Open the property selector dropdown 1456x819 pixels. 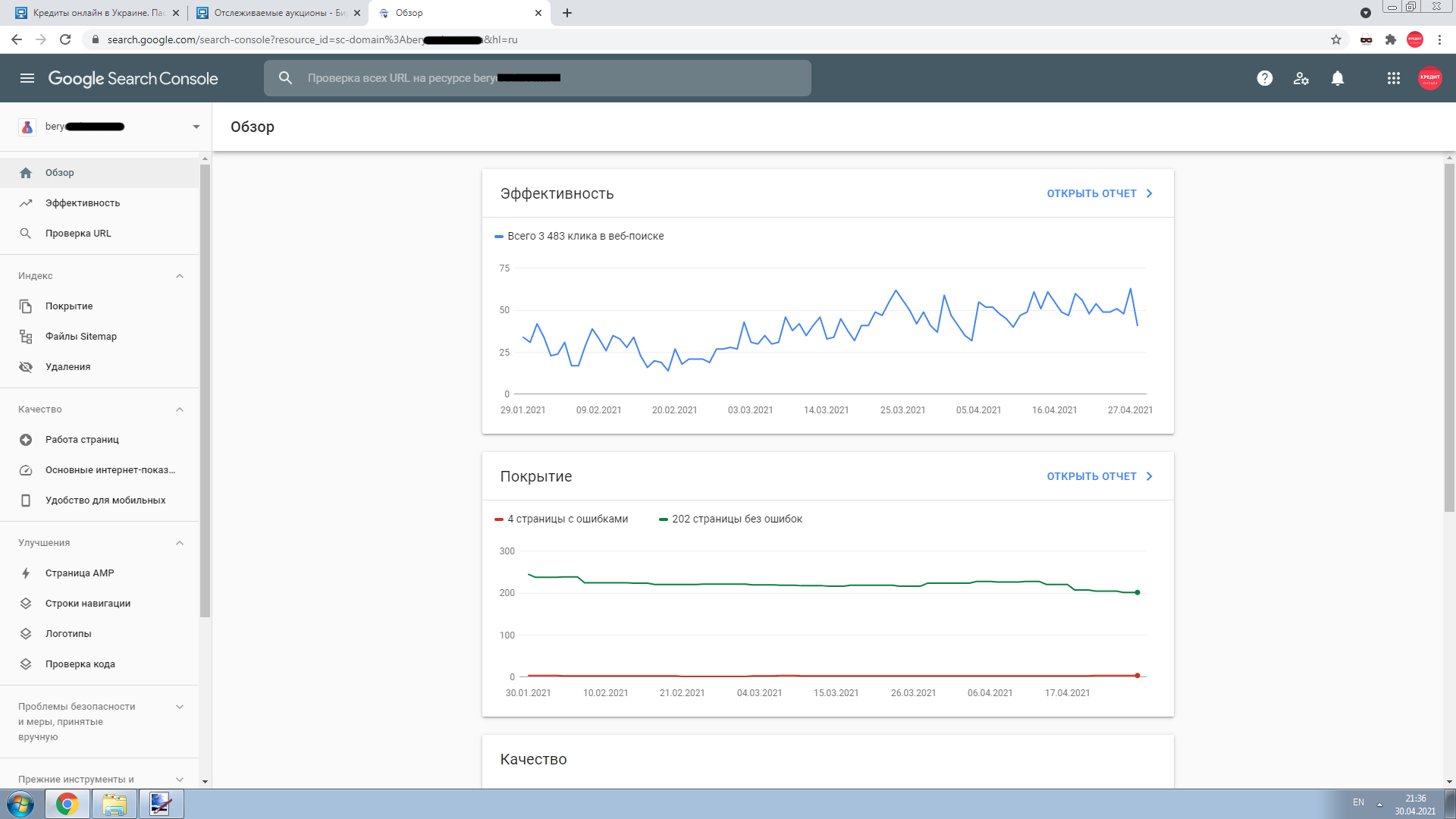(x=196, y=127)
